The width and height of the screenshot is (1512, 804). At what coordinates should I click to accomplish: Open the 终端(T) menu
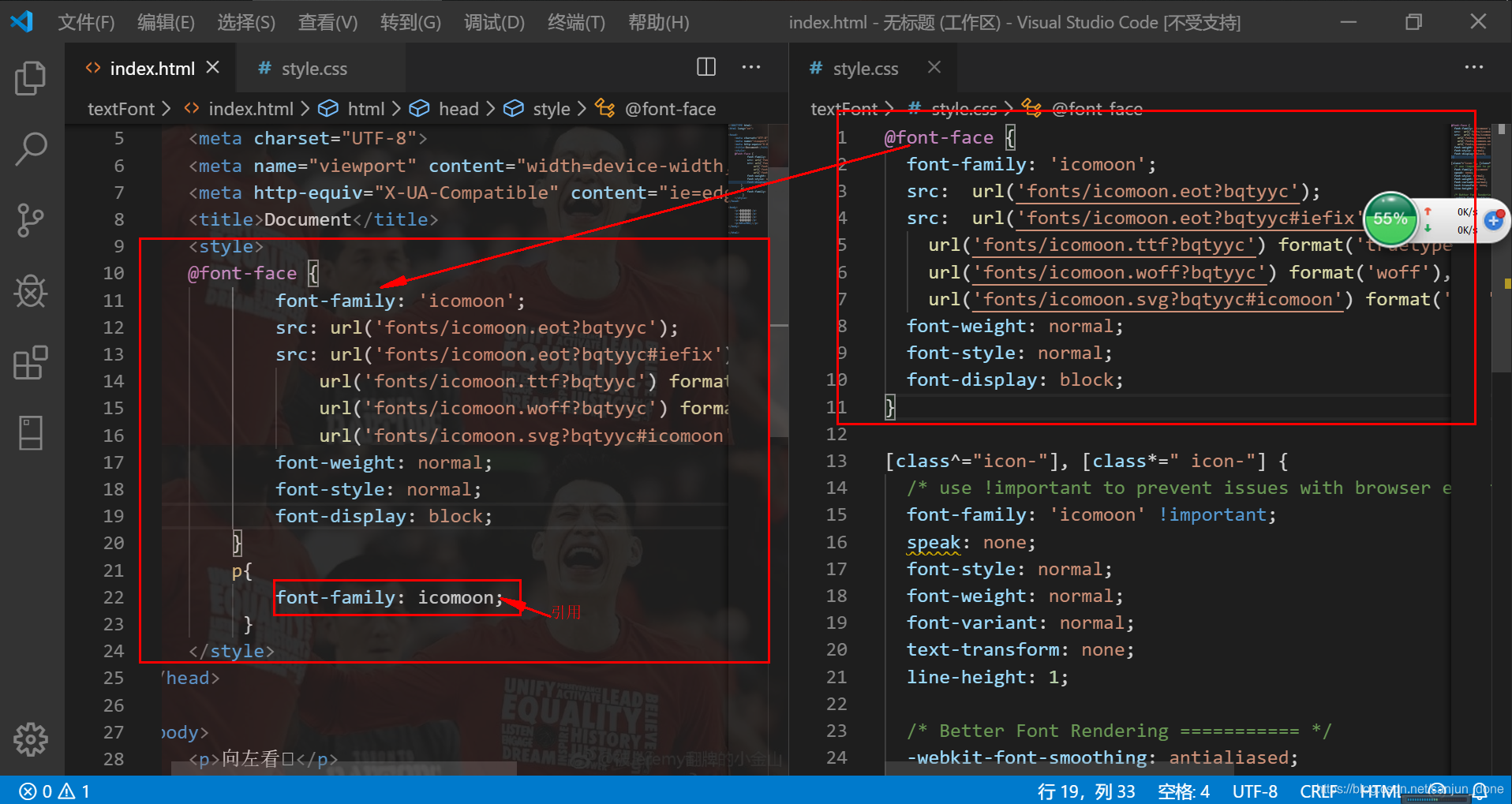pos(576,22)
